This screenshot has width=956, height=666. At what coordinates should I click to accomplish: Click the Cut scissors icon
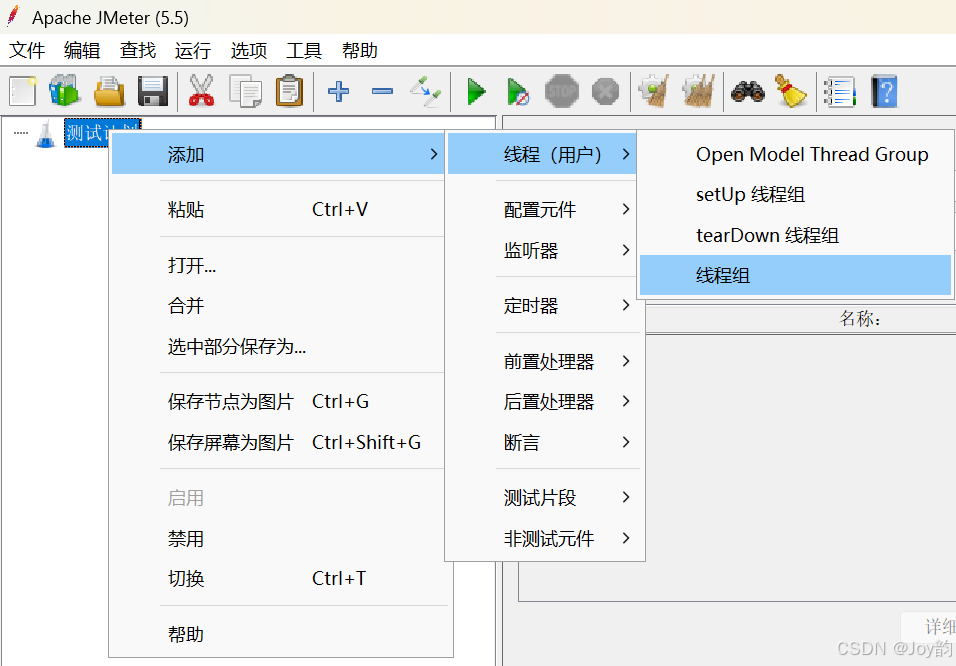tap(201, 91)
